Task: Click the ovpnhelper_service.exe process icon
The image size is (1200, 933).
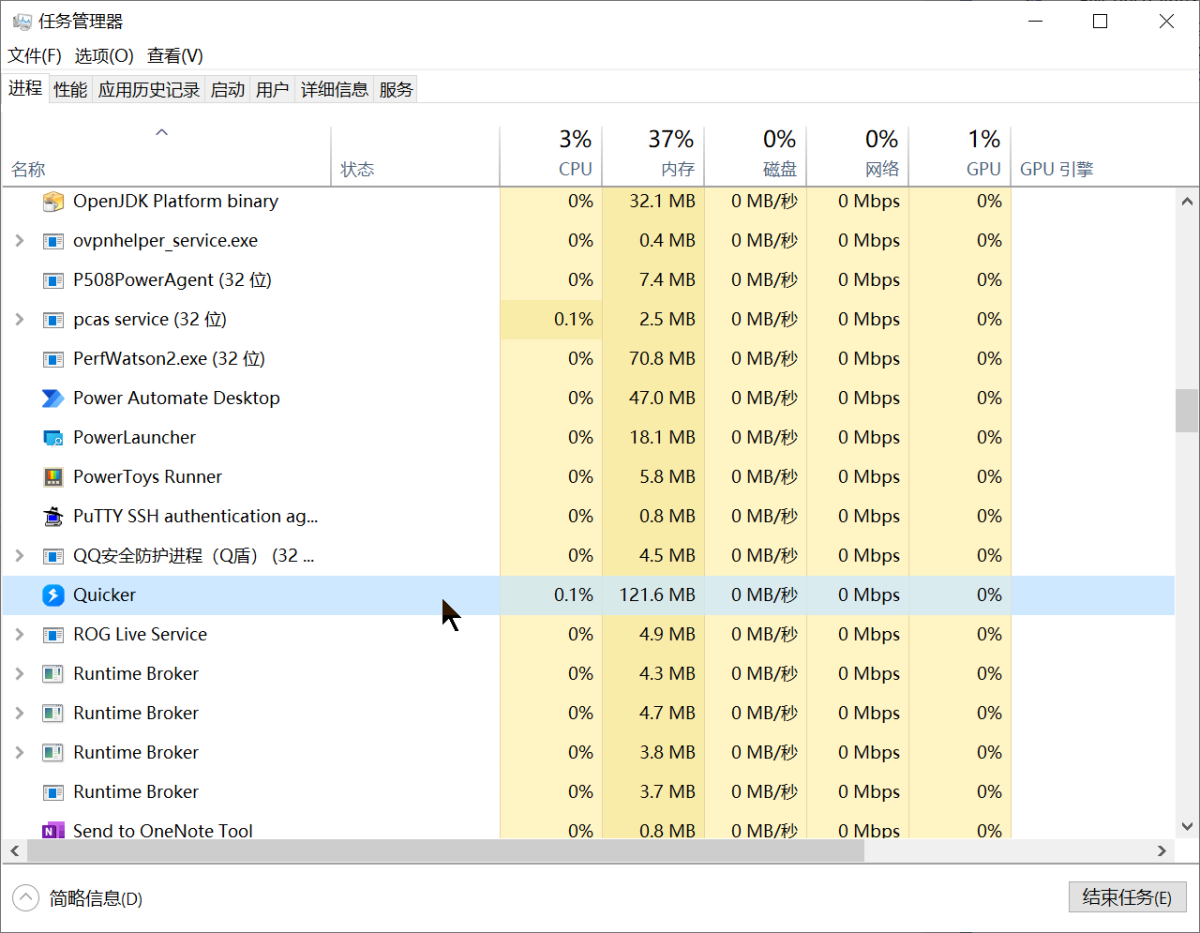Action: point(53,241)
